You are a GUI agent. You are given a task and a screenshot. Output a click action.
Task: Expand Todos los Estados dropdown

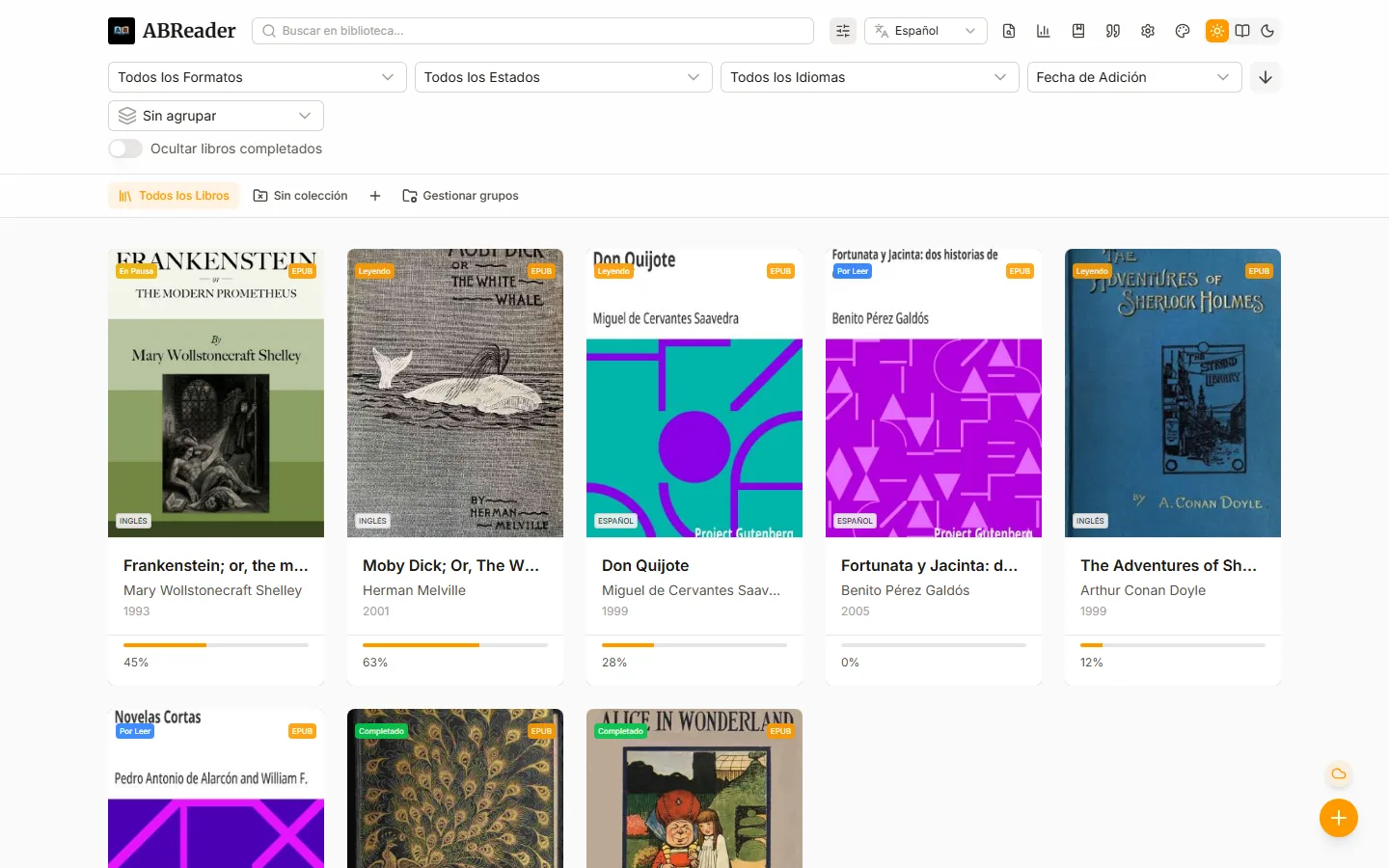point(563,77)
